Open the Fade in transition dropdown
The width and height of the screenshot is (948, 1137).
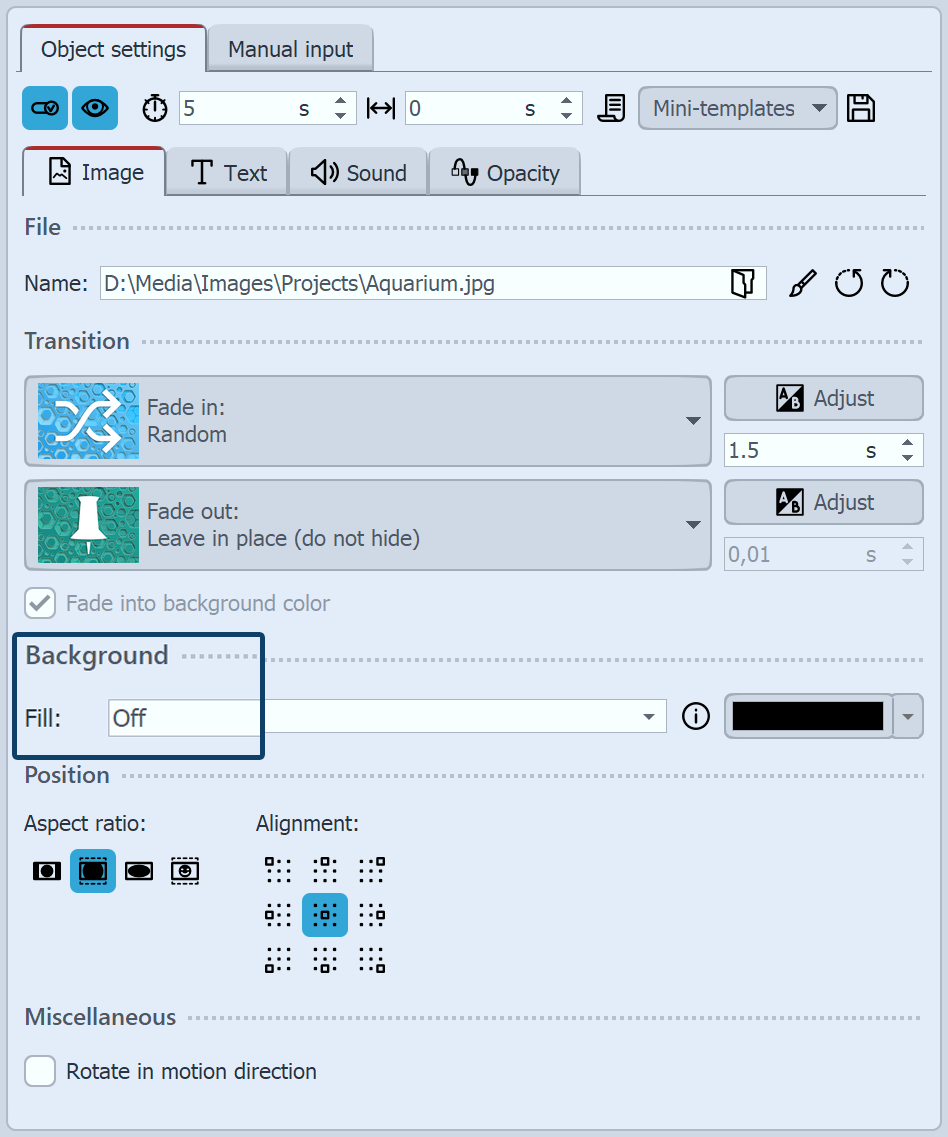pyautogui.click(x=368, y=421)
